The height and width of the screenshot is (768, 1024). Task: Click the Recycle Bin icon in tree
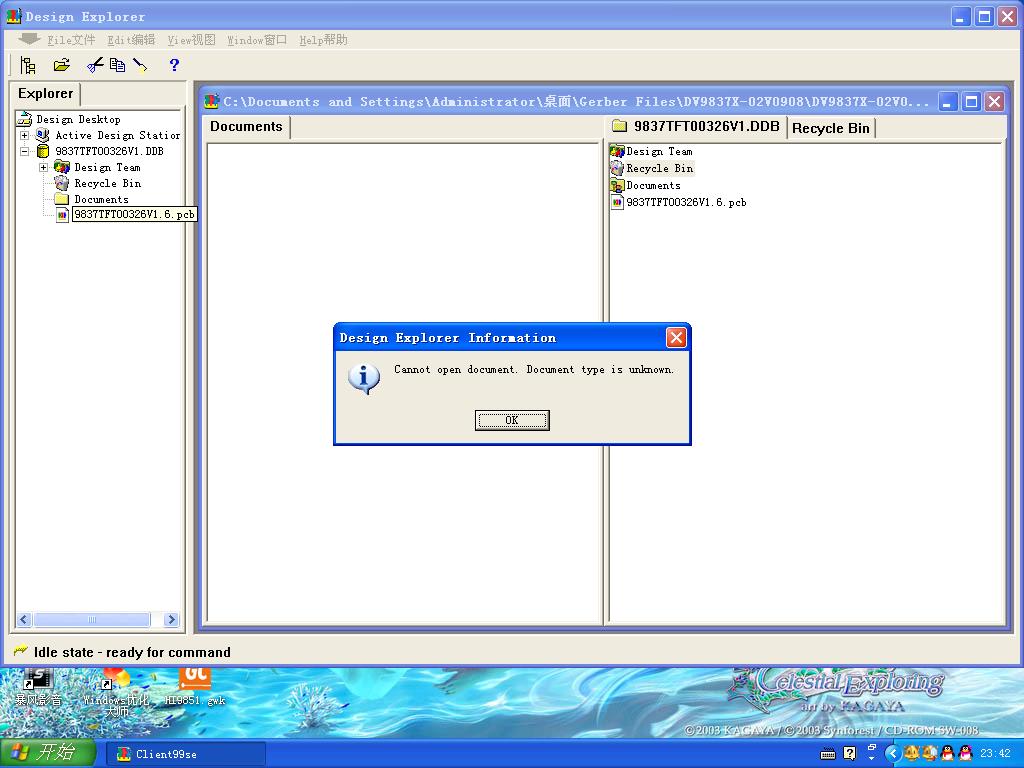[62, 184]
